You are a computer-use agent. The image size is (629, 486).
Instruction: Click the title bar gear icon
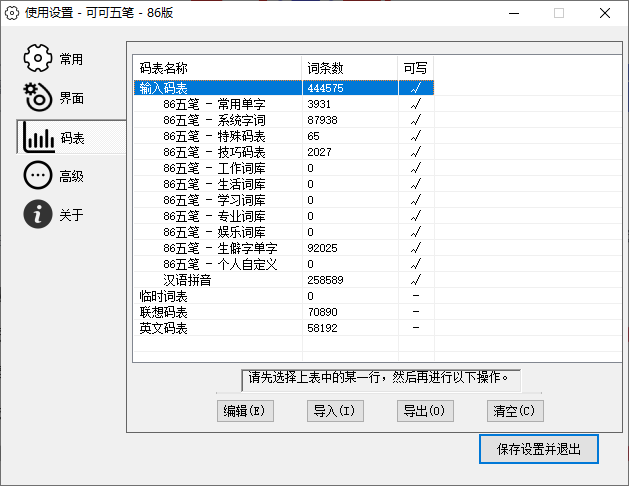pos(12,13)
